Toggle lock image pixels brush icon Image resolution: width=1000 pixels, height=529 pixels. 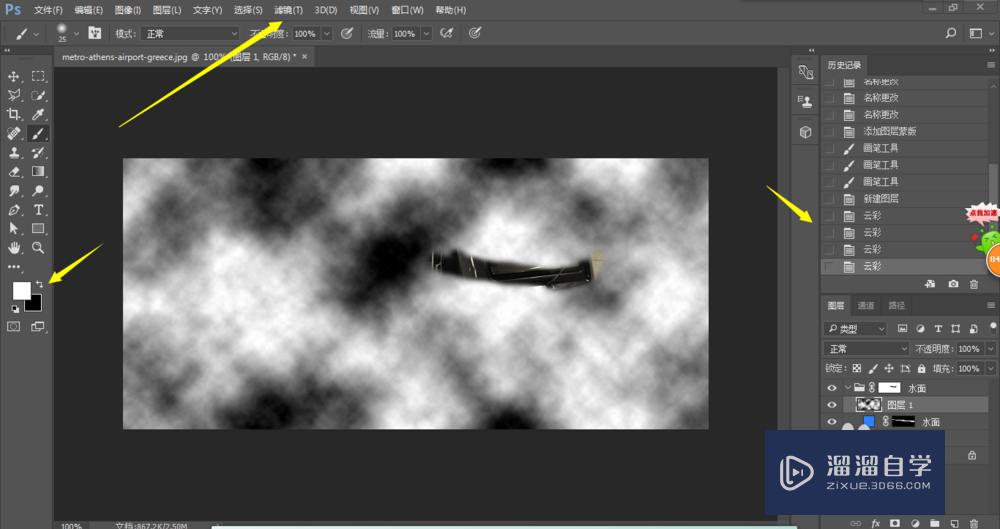click(x=872, y=369)
